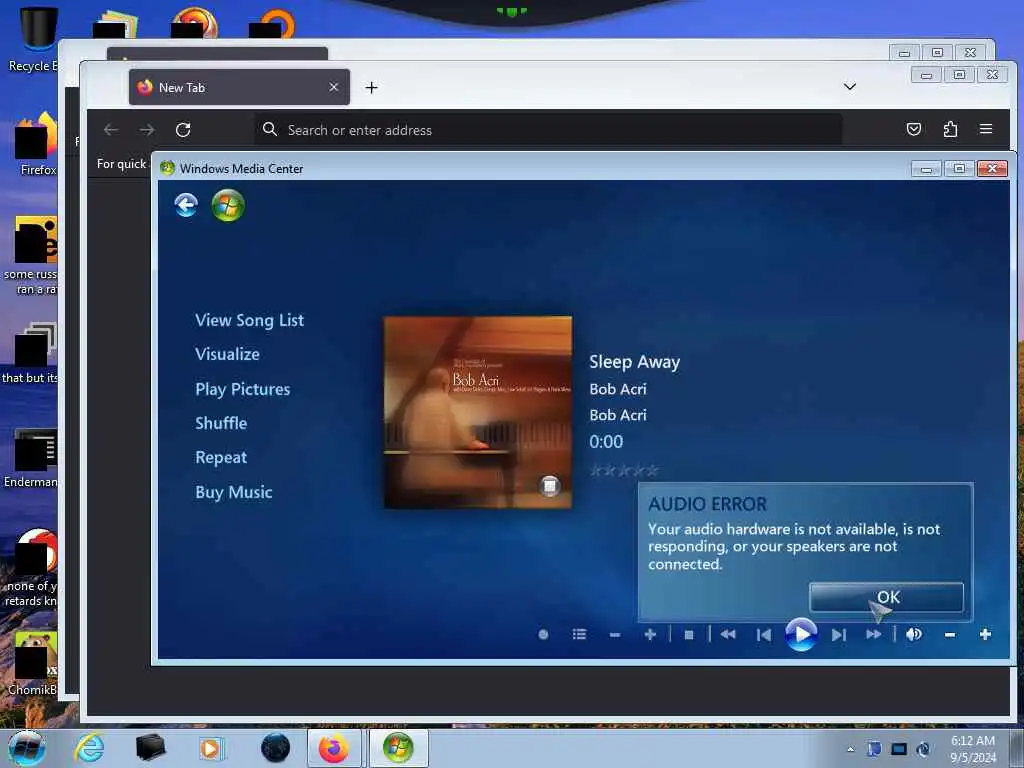The width and height of the screenshot is (1024, 768).
Task: Rate the song using the star rating
Action: 624,470
